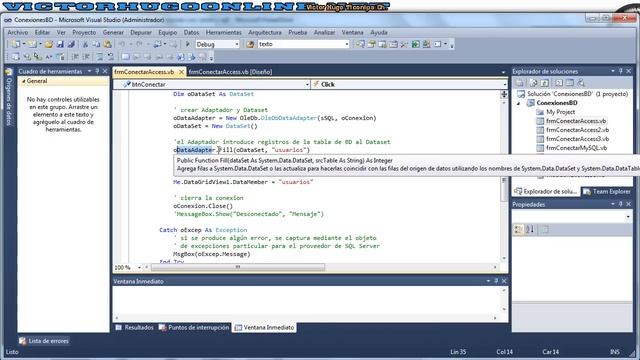Switch to Puntos de interrupción tab
This screenshot has width=640, height=360.
point(194,327)
